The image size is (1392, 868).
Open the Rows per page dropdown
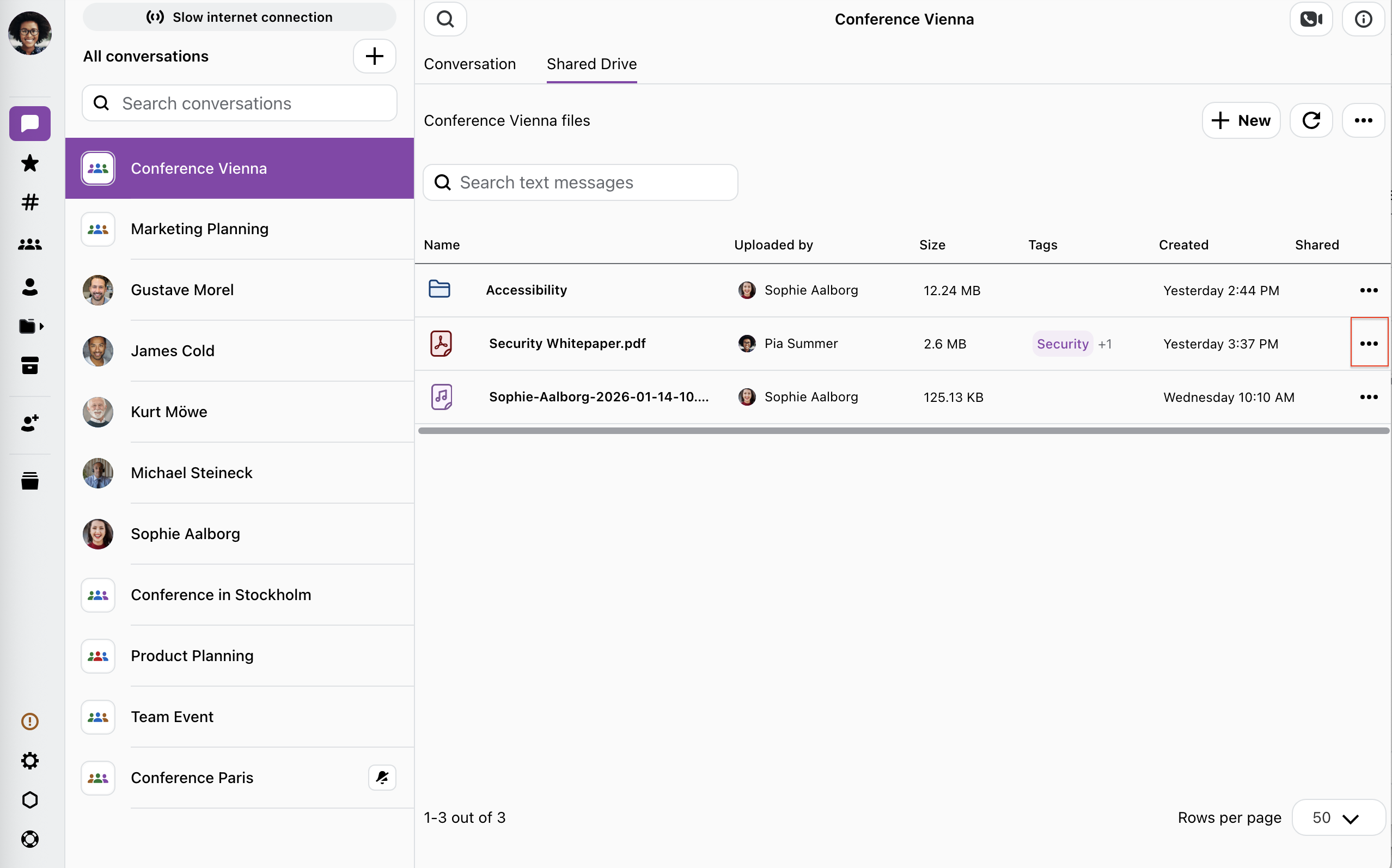pos(1338,817)
